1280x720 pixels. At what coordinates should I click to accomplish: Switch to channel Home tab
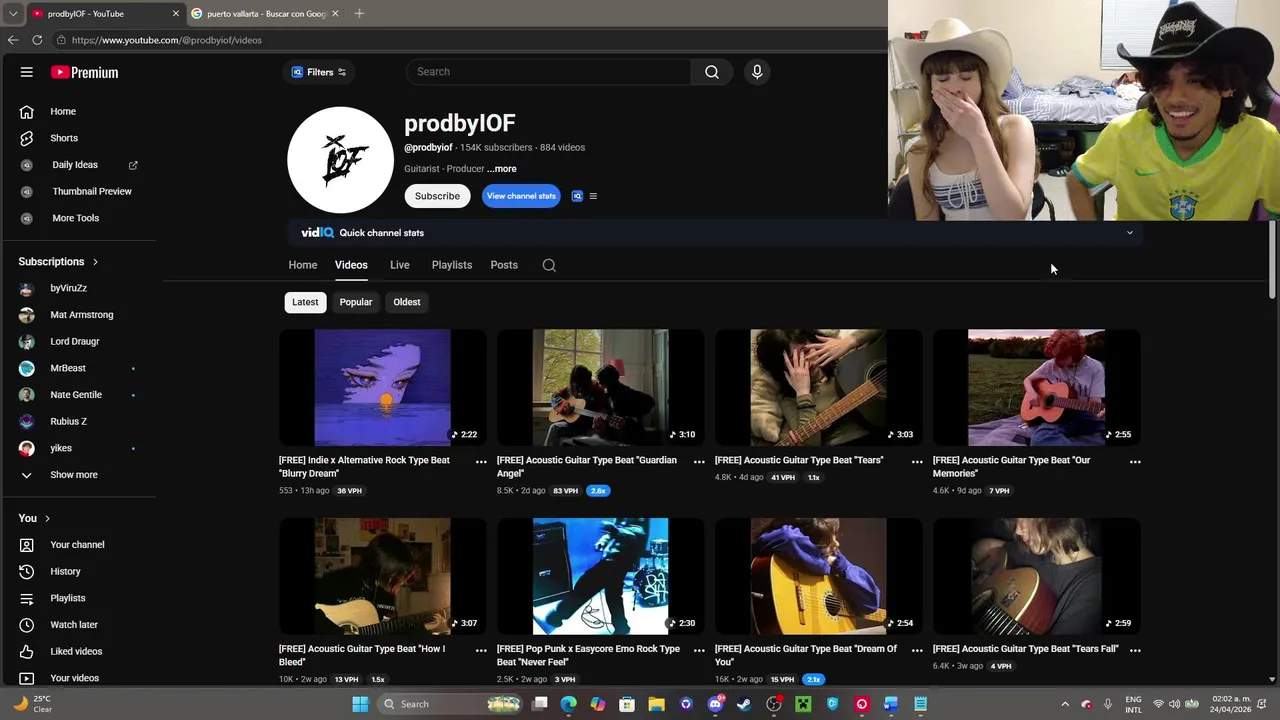click(303, 265)
